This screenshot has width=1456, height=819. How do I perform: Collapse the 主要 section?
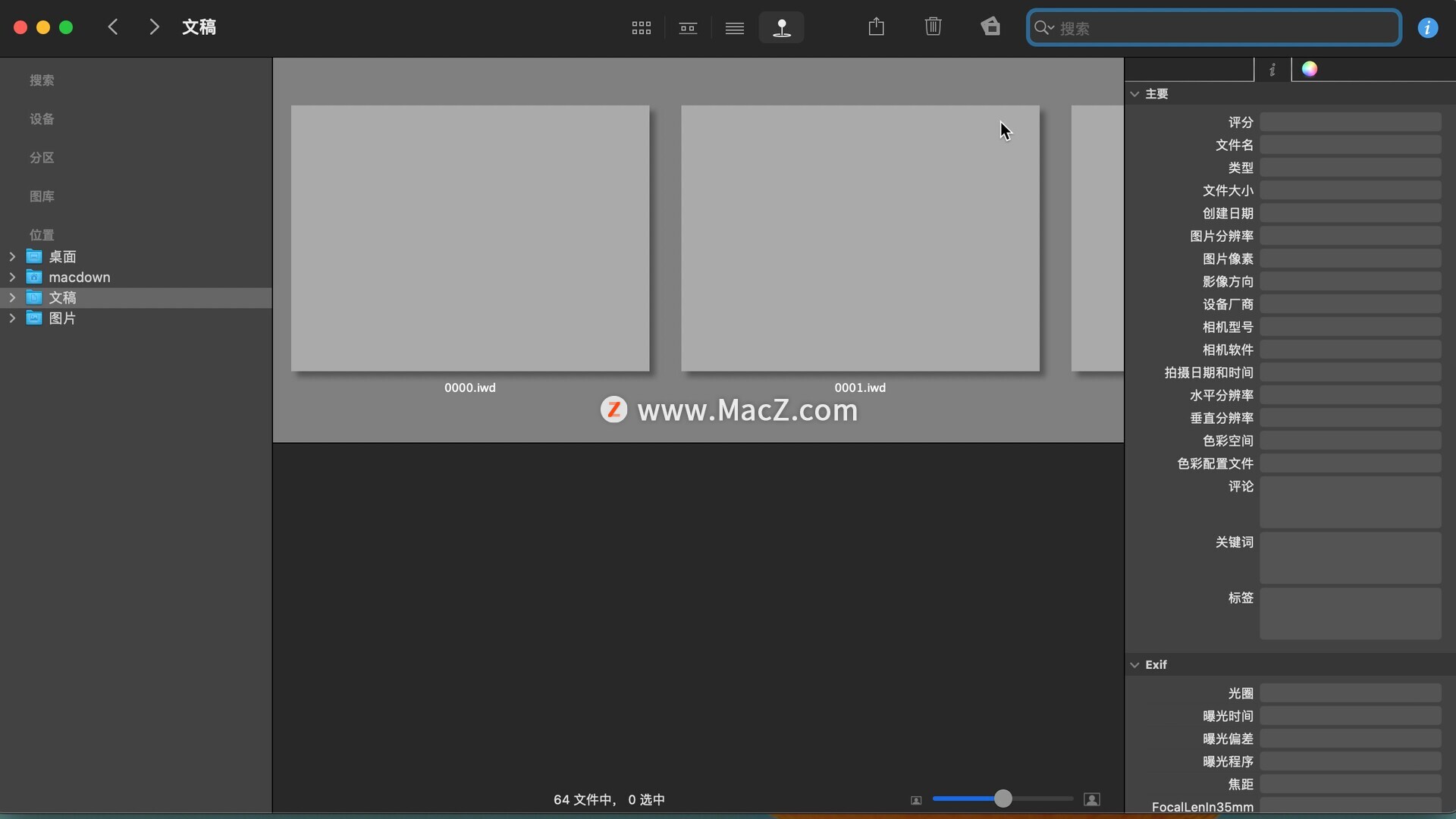(x=1134, y=94)
